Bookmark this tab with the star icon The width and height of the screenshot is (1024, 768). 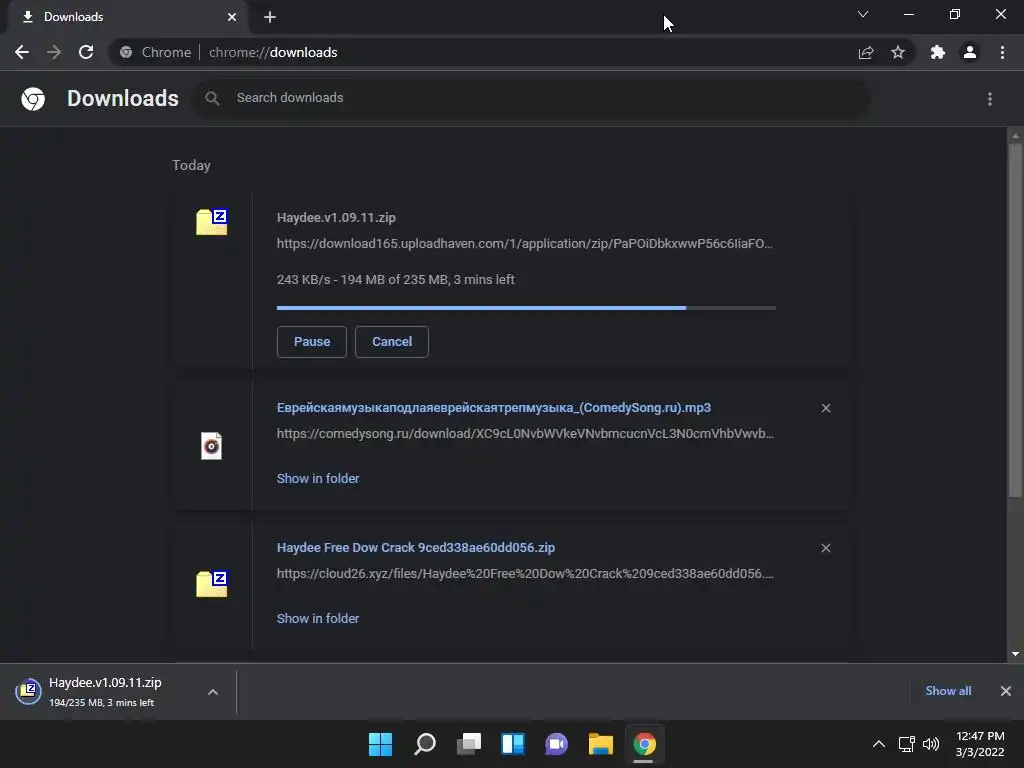898,52
